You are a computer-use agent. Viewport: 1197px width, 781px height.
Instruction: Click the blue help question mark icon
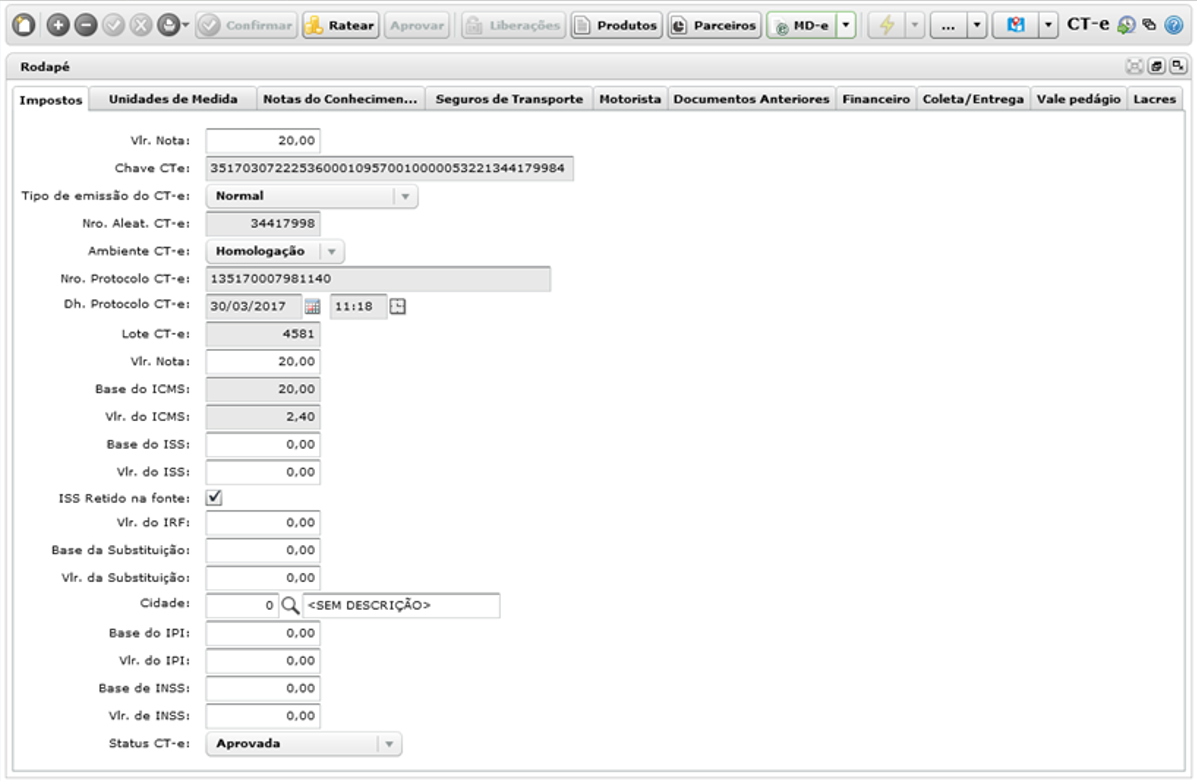(1173, 25)
